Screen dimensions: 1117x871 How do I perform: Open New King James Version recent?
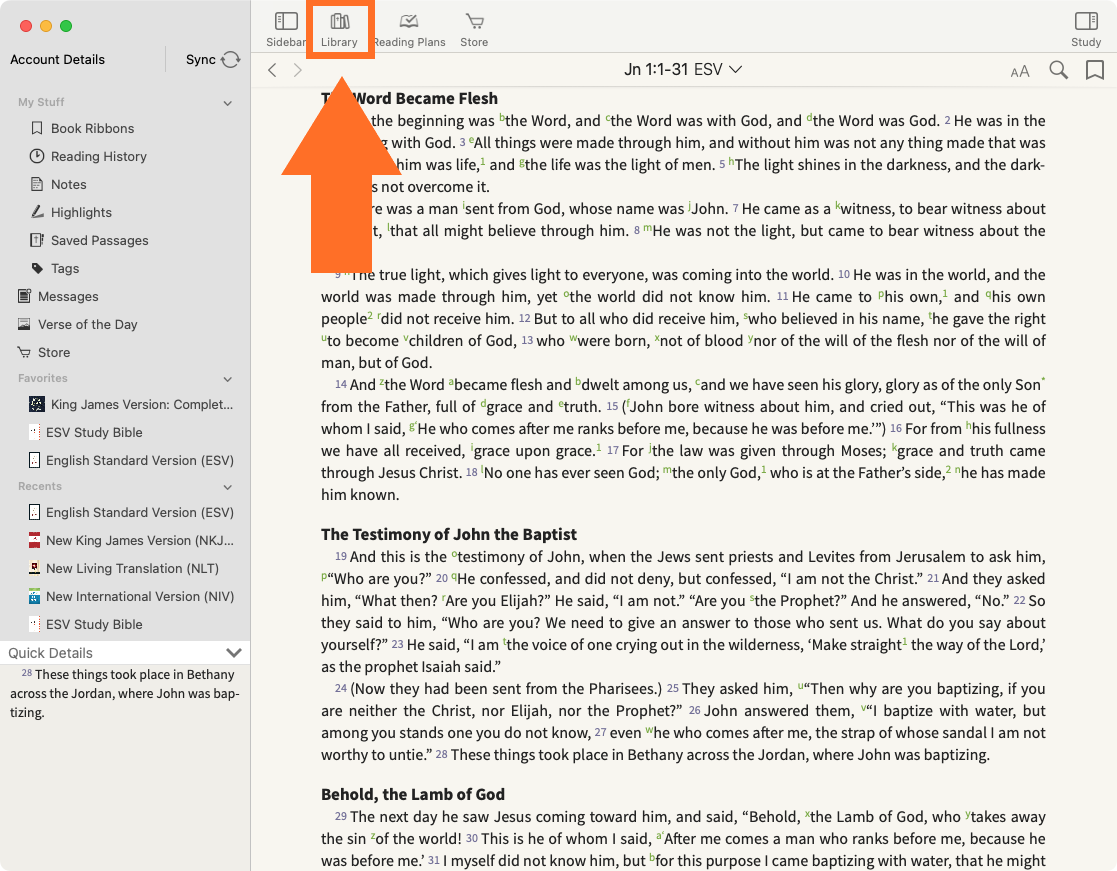point(140,541)
